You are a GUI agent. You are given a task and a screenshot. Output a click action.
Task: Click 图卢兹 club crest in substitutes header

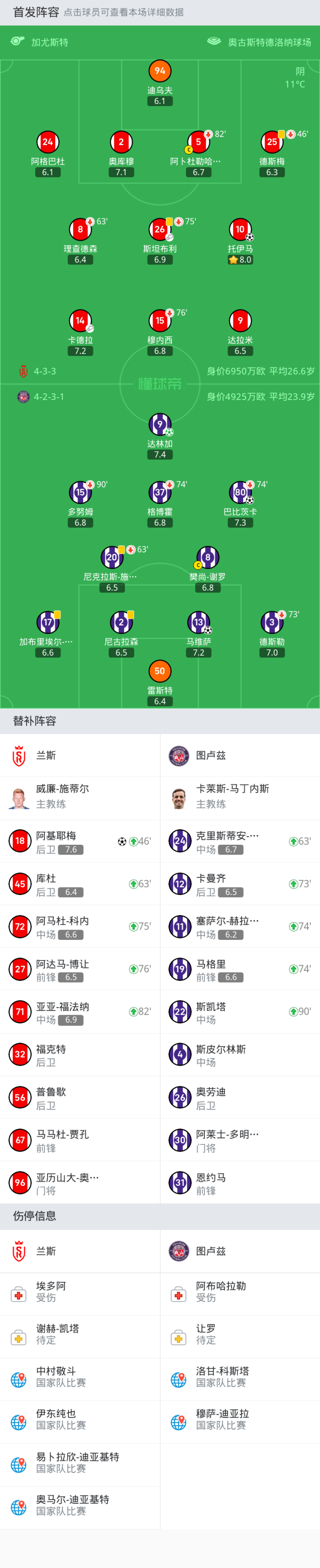point(179,755)
